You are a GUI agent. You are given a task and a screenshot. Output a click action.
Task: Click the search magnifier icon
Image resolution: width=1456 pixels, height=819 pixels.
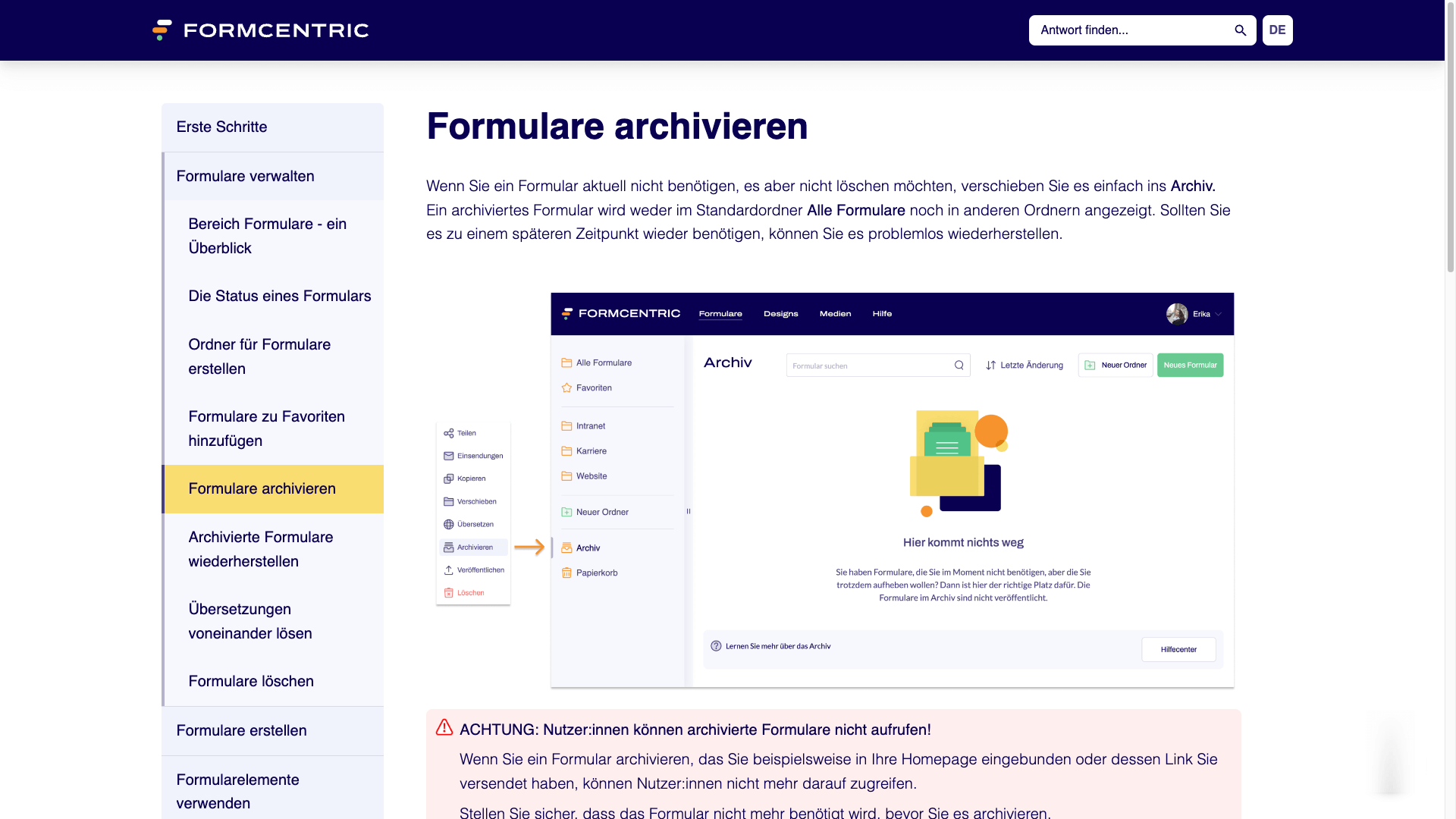click(1241, 30)
